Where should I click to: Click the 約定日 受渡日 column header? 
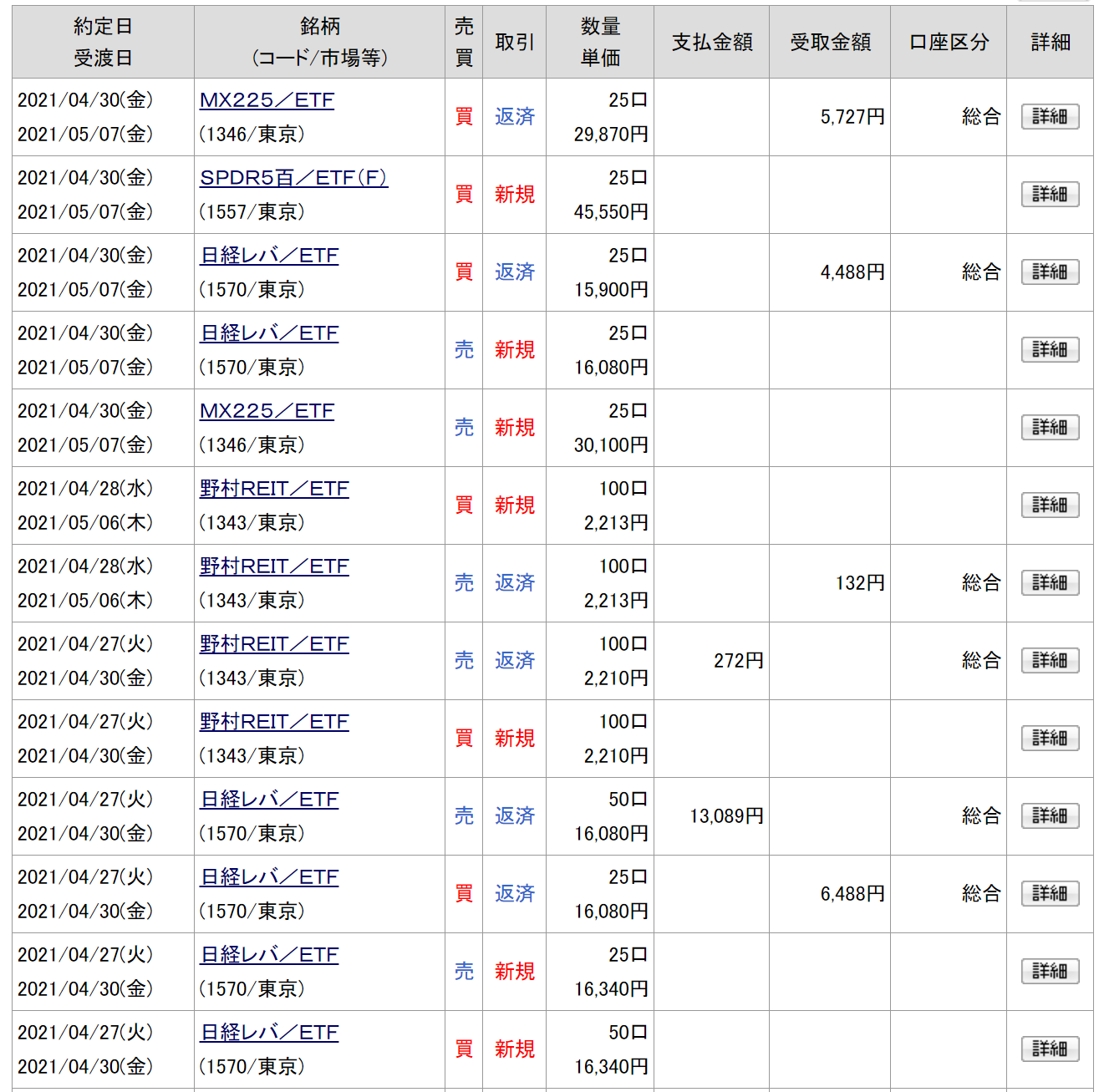point(103,42)
